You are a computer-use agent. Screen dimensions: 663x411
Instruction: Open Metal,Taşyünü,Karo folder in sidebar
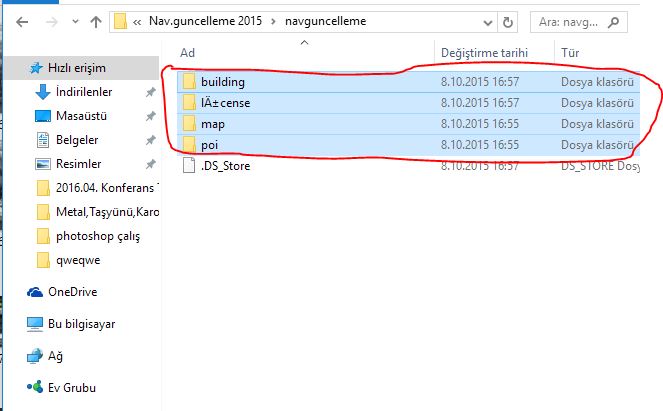point(107,212)
